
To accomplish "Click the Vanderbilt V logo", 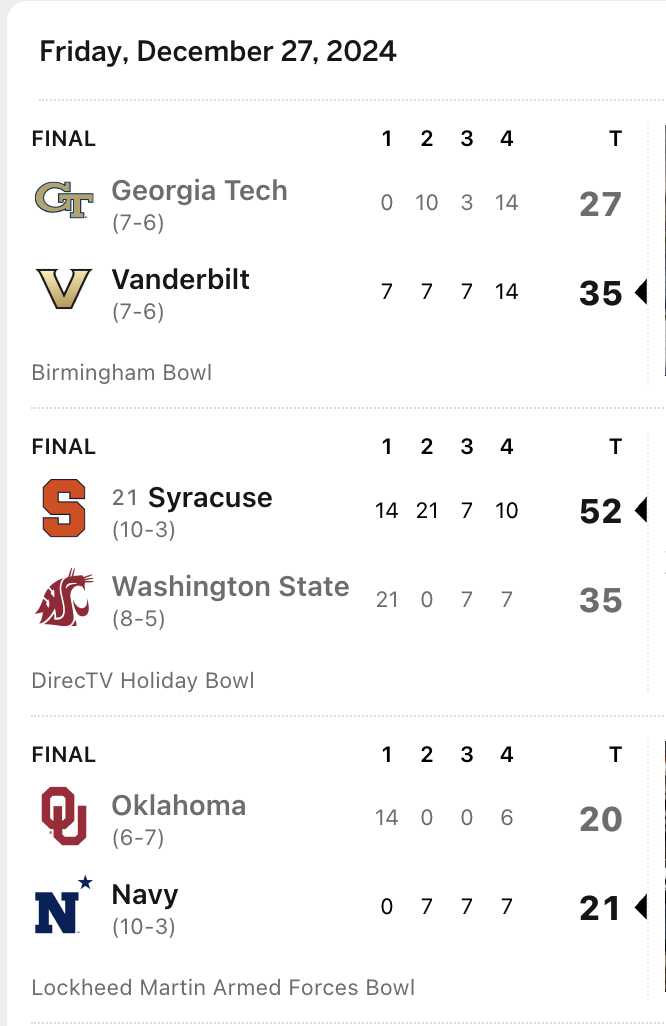I will coord(63,289).
